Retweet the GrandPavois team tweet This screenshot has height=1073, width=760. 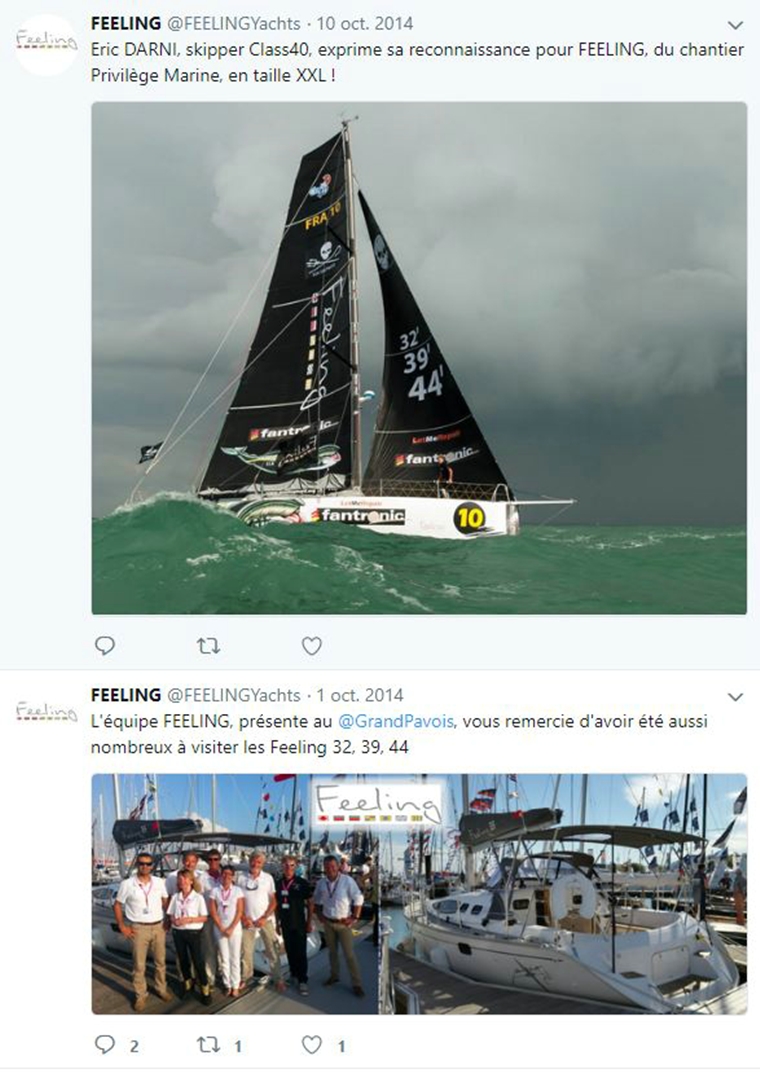point(208,1044)
